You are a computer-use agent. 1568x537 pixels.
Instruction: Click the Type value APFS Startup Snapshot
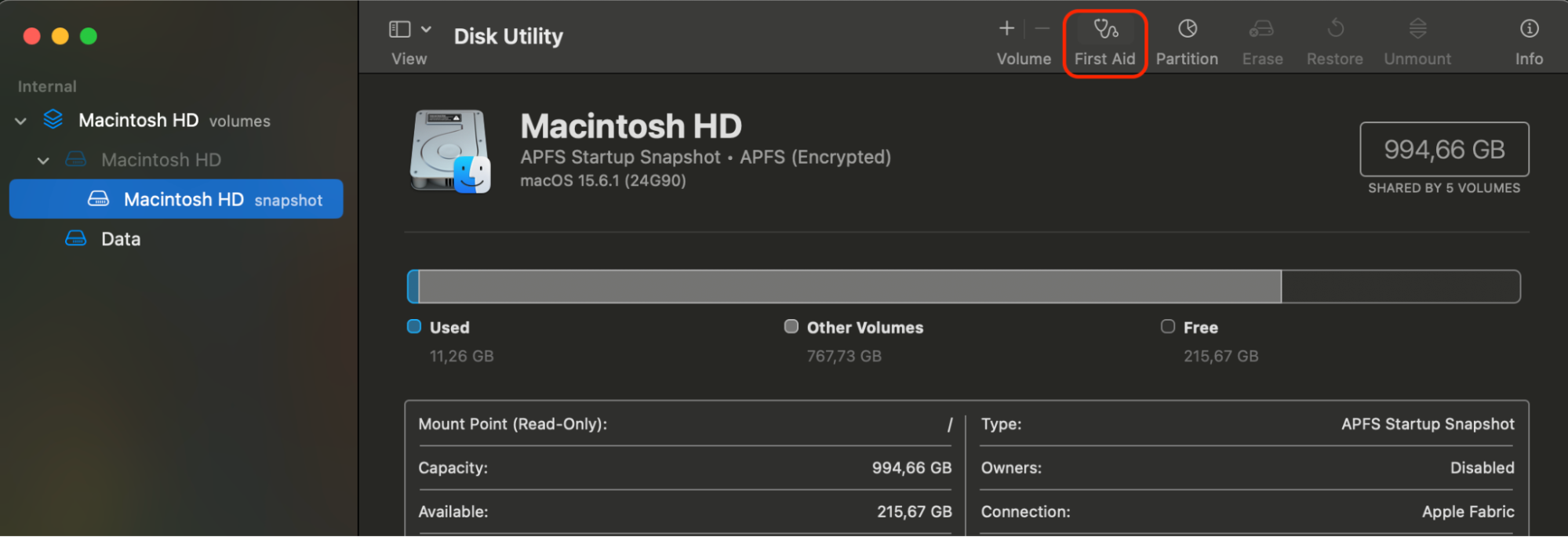click(1428, 424)
